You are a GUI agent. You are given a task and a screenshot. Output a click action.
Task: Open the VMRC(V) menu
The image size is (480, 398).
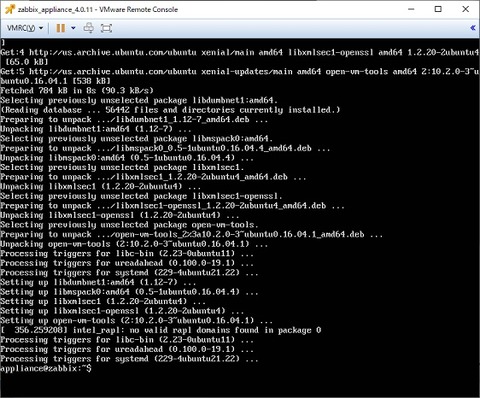(x=25, y=28)
